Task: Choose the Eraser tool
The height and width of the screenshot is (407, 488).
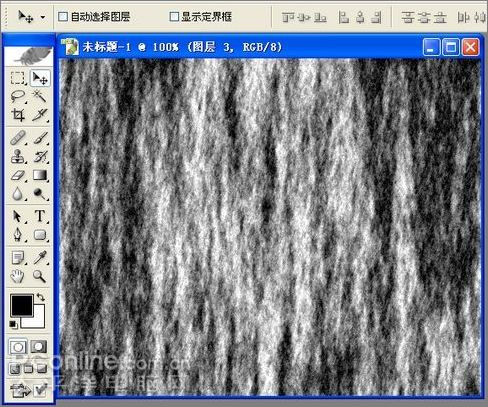Action: click(17, 175)
